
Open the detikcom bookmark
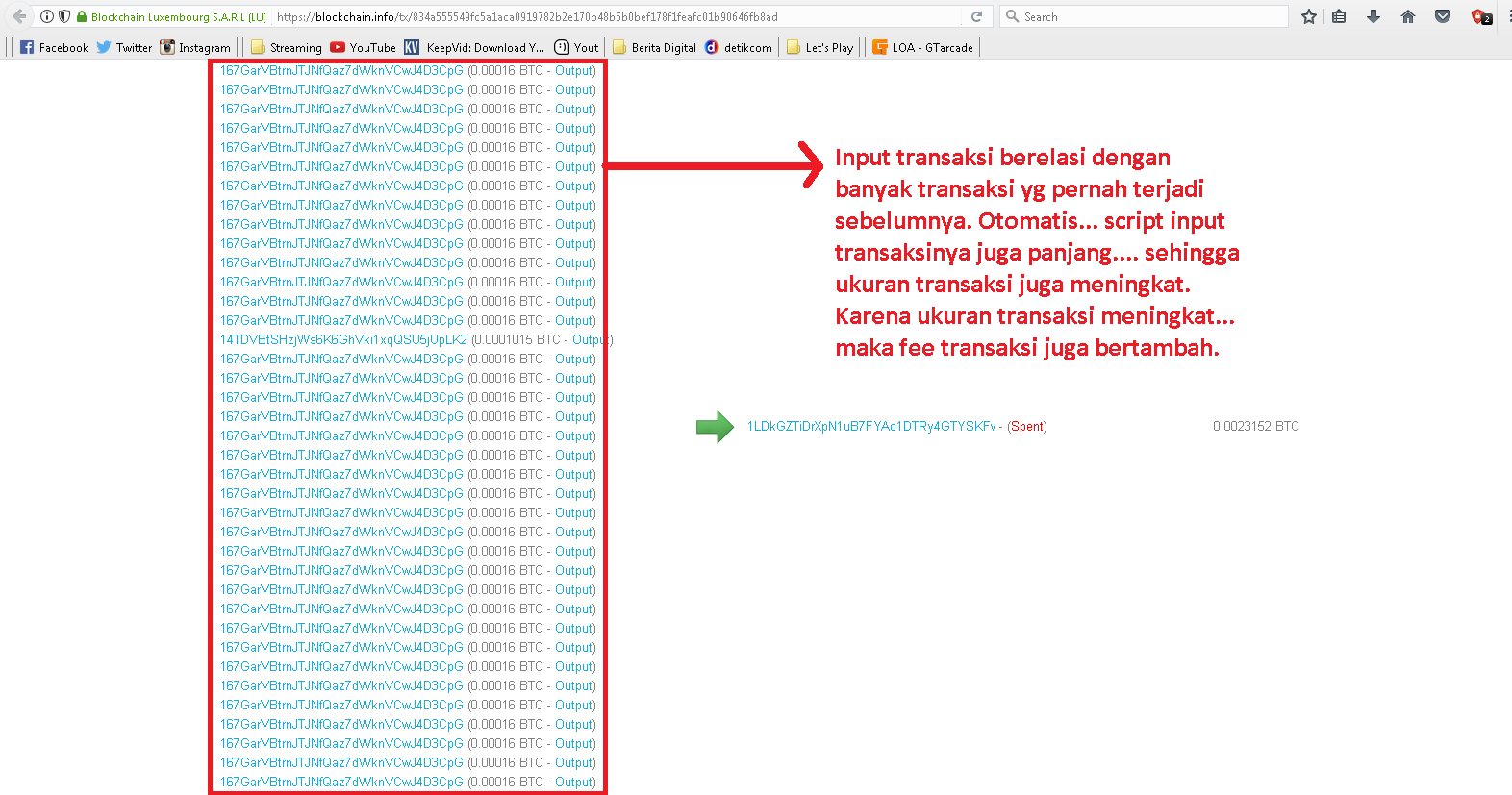pos(739,47)
